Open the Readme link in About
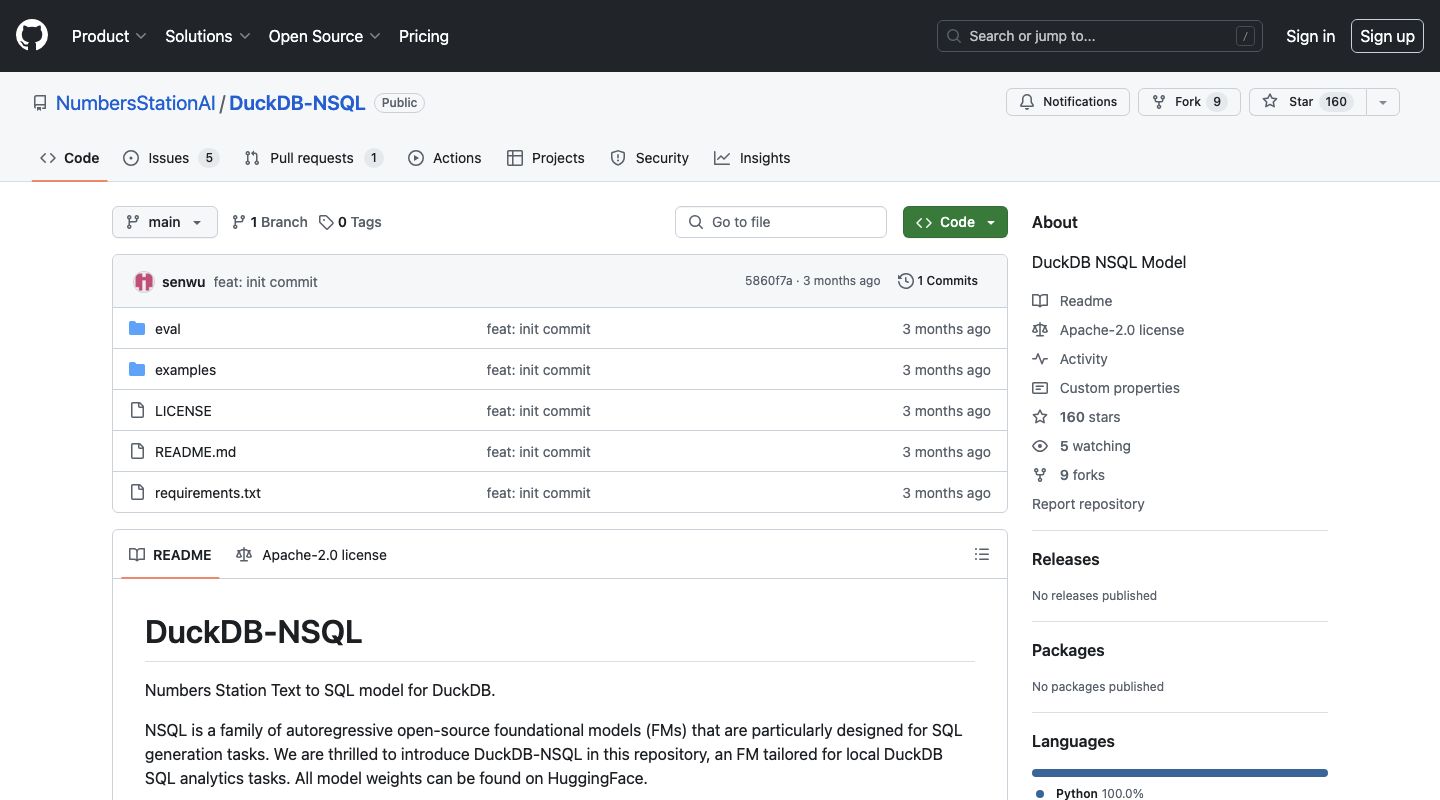Viewport: 1440px width, 800px height. coord(1072,301)
